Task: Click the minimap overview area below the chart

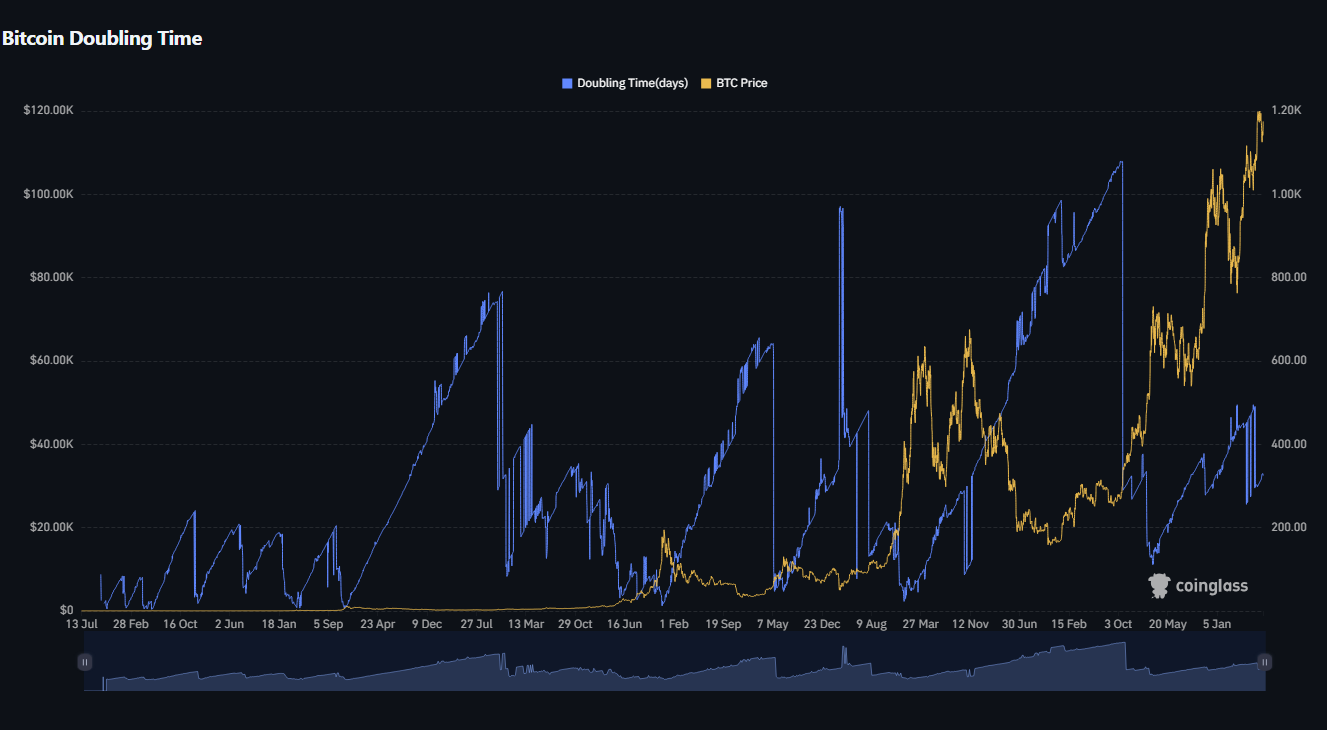Action: click(674, 665)
